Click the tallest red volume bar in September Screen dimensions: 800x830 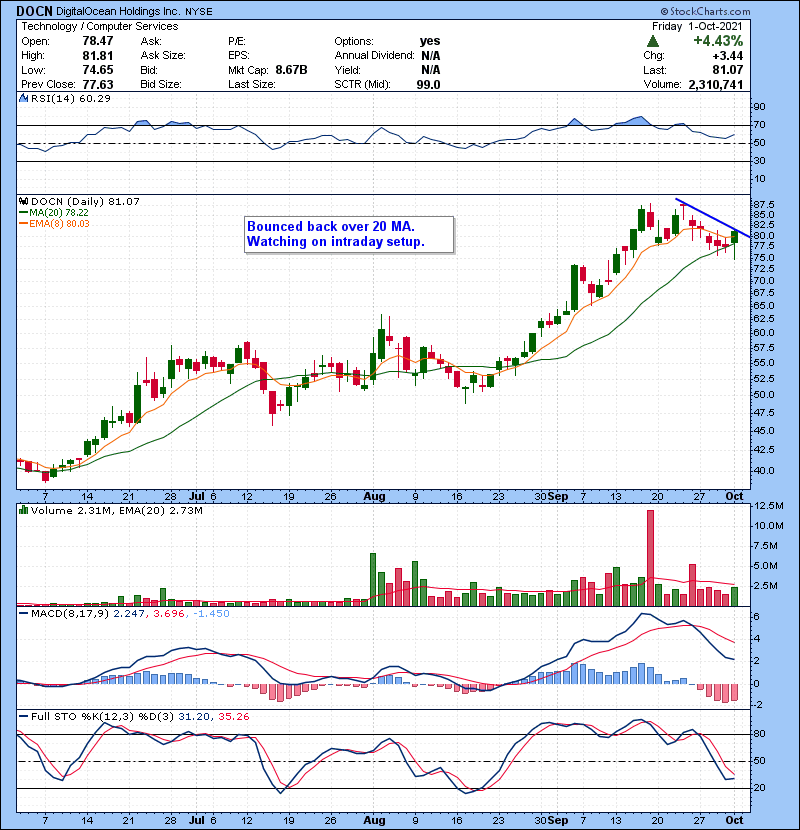pyautogui.click(x=650, y=558)
